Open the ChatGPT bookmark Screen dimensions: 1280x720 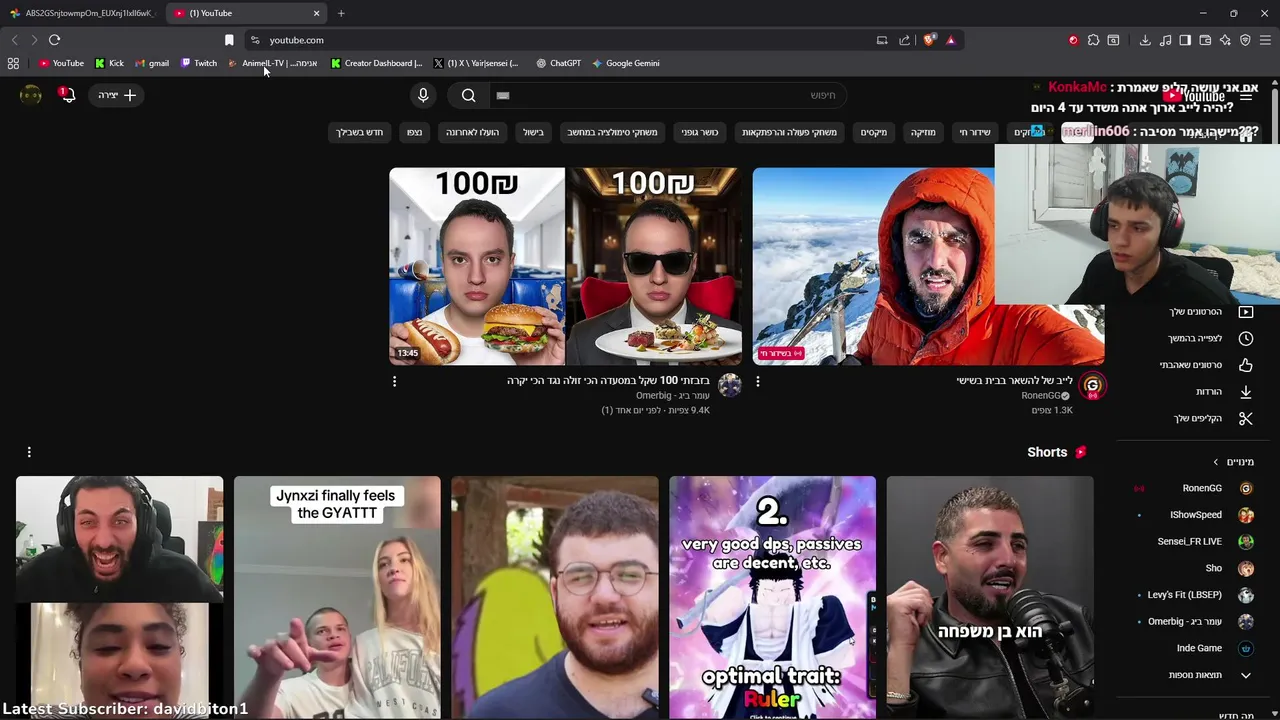click(558, 63)
